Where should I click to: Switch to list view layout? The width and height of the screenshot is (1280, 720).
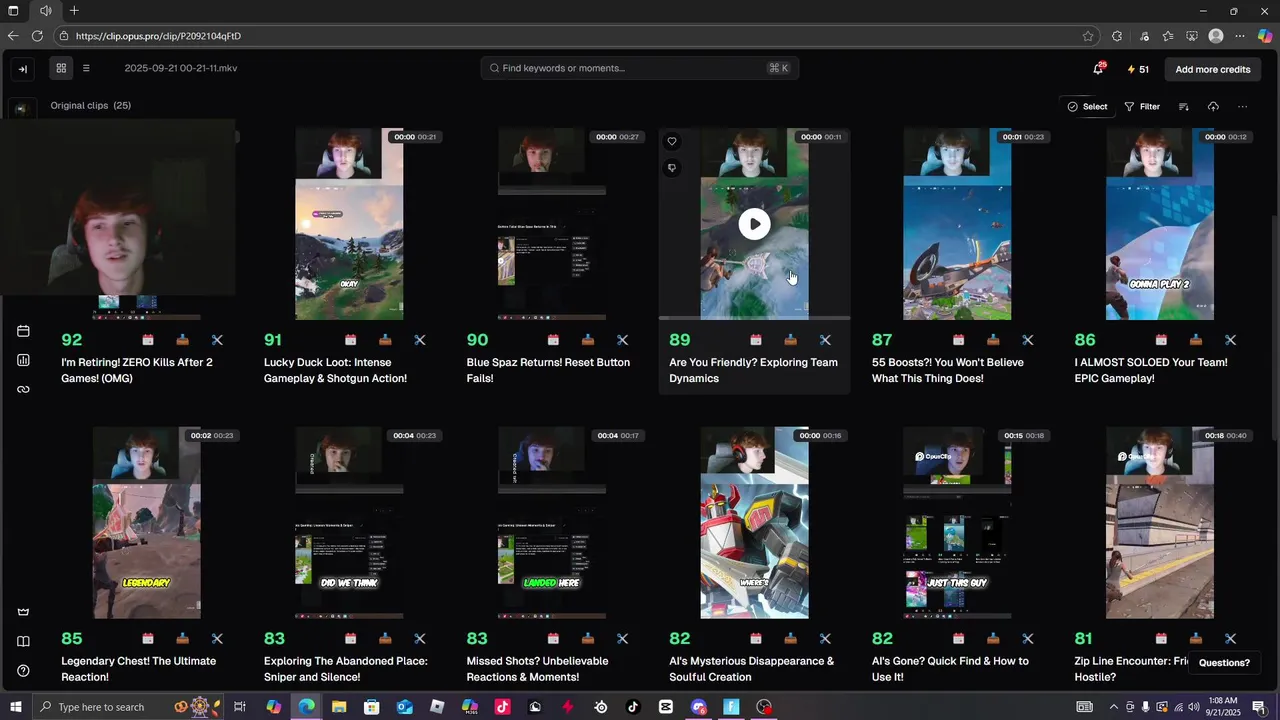(86, 68)
